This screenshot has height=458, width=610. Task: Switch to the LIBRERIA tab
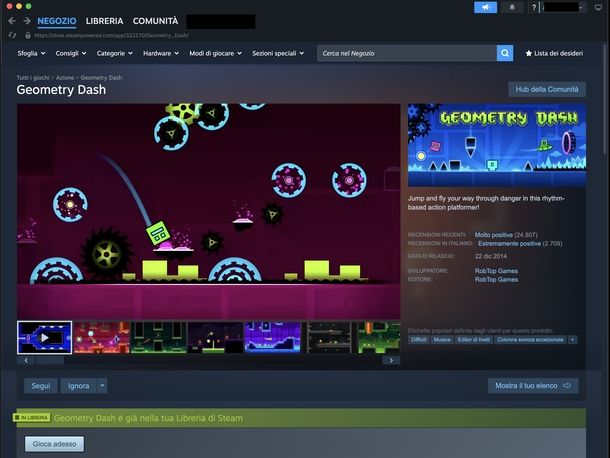point(104,21)
